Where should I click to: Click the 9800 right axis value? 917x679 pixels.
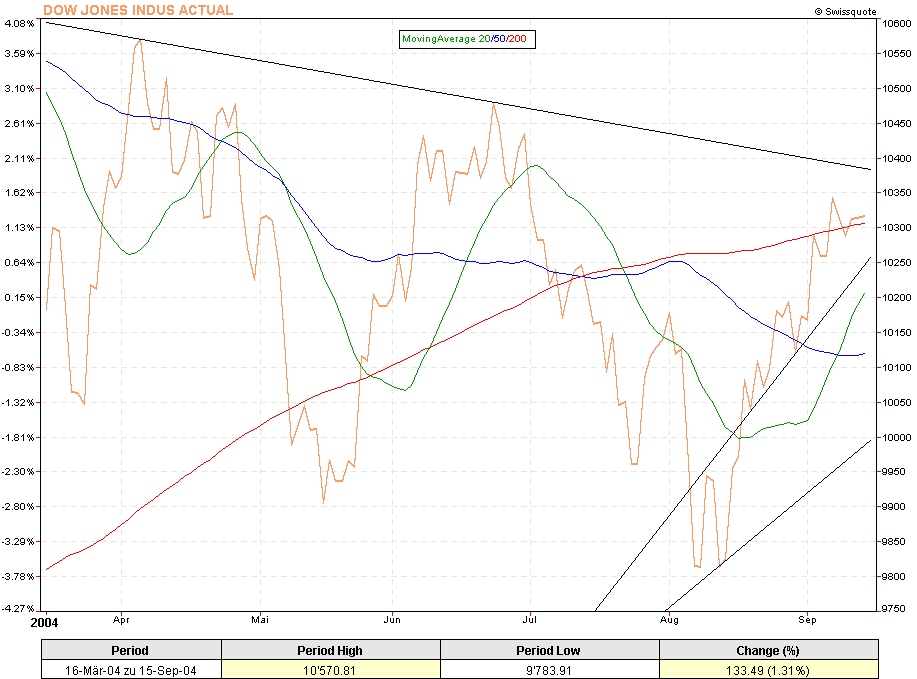click(894, 576)
